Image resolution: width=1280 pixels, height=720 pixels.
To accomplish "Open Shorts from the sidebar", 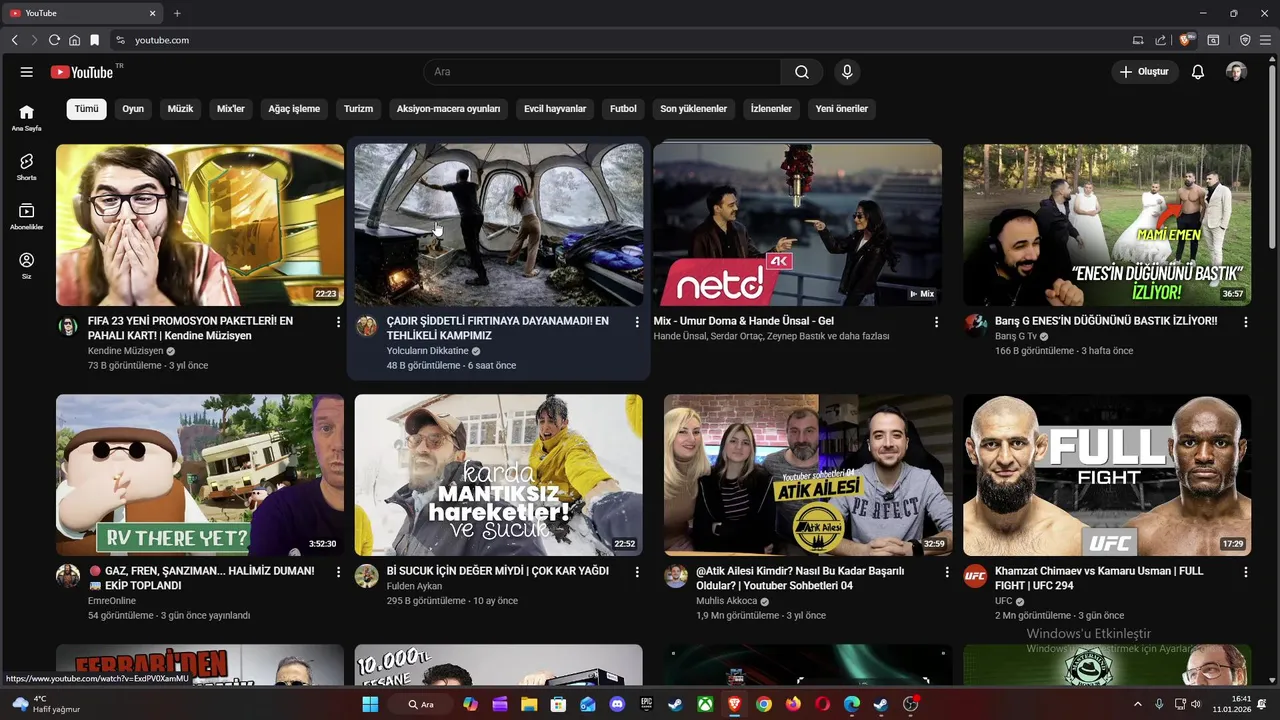I will (27, 167).
